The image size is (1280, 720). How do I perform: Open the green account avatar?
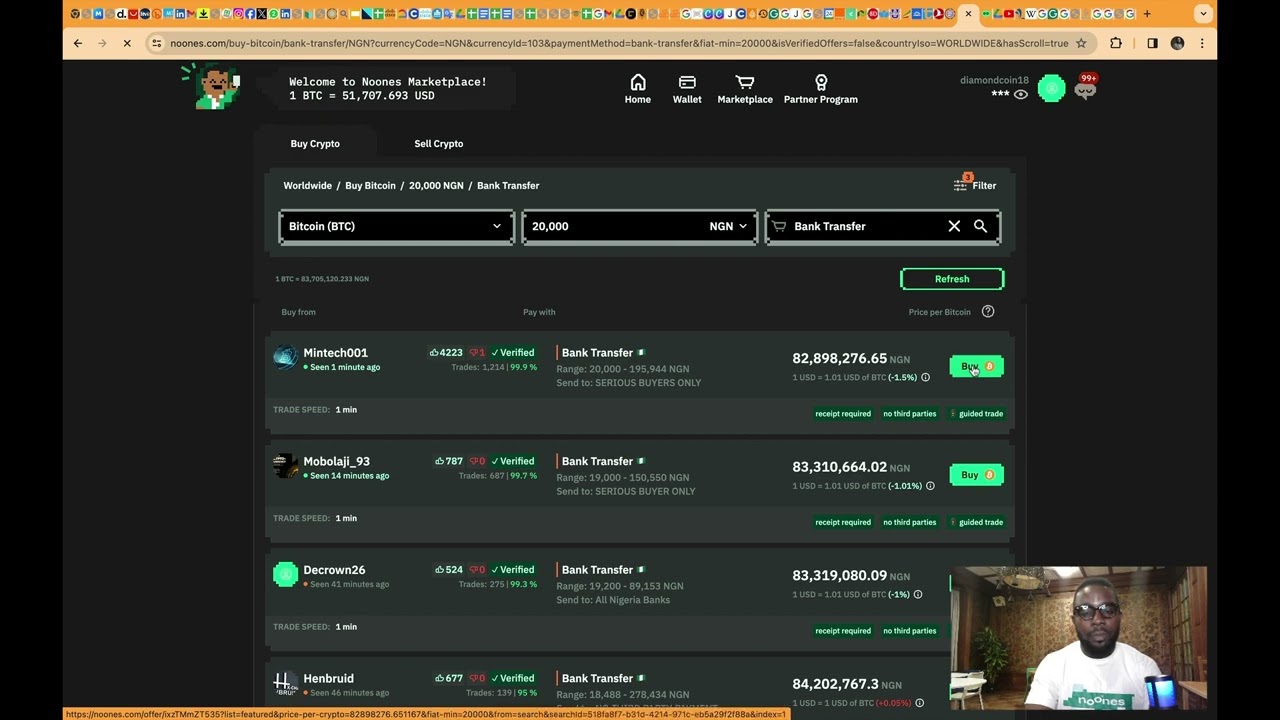click(1051, 89)
